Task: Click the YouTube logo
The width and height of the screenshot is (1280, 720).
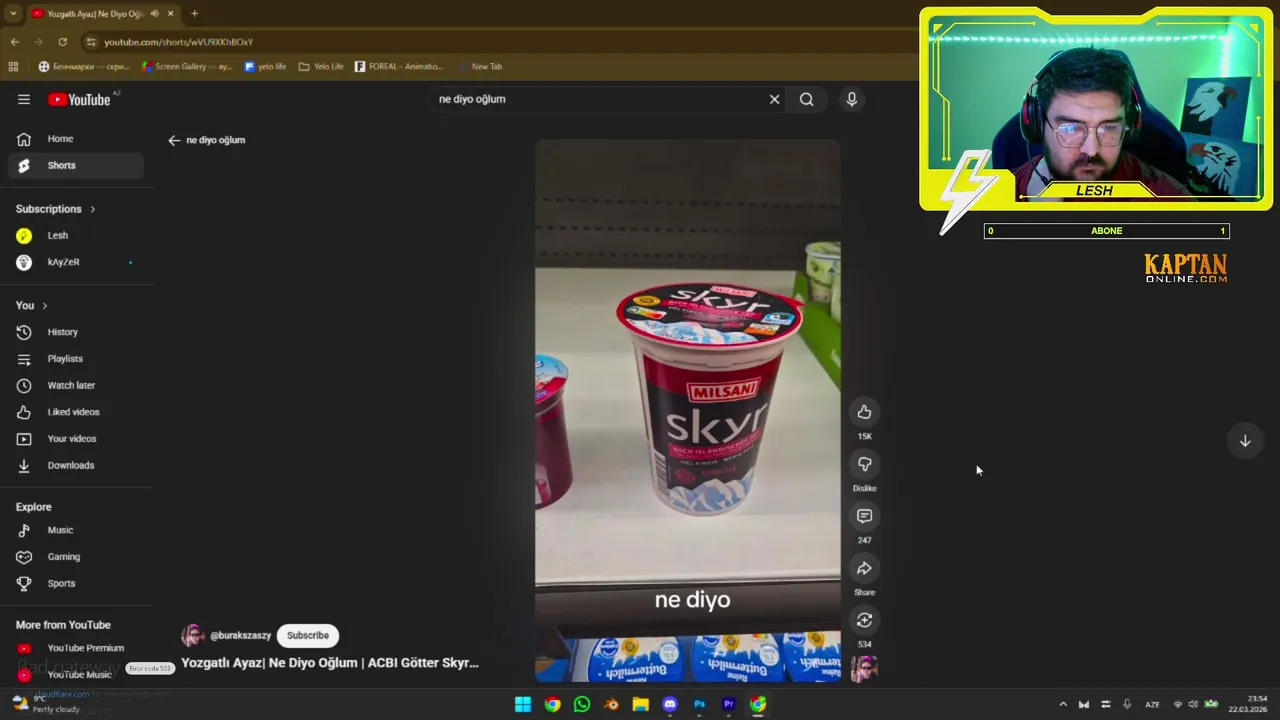Action: pyautogui.click(x=79, y=99)
